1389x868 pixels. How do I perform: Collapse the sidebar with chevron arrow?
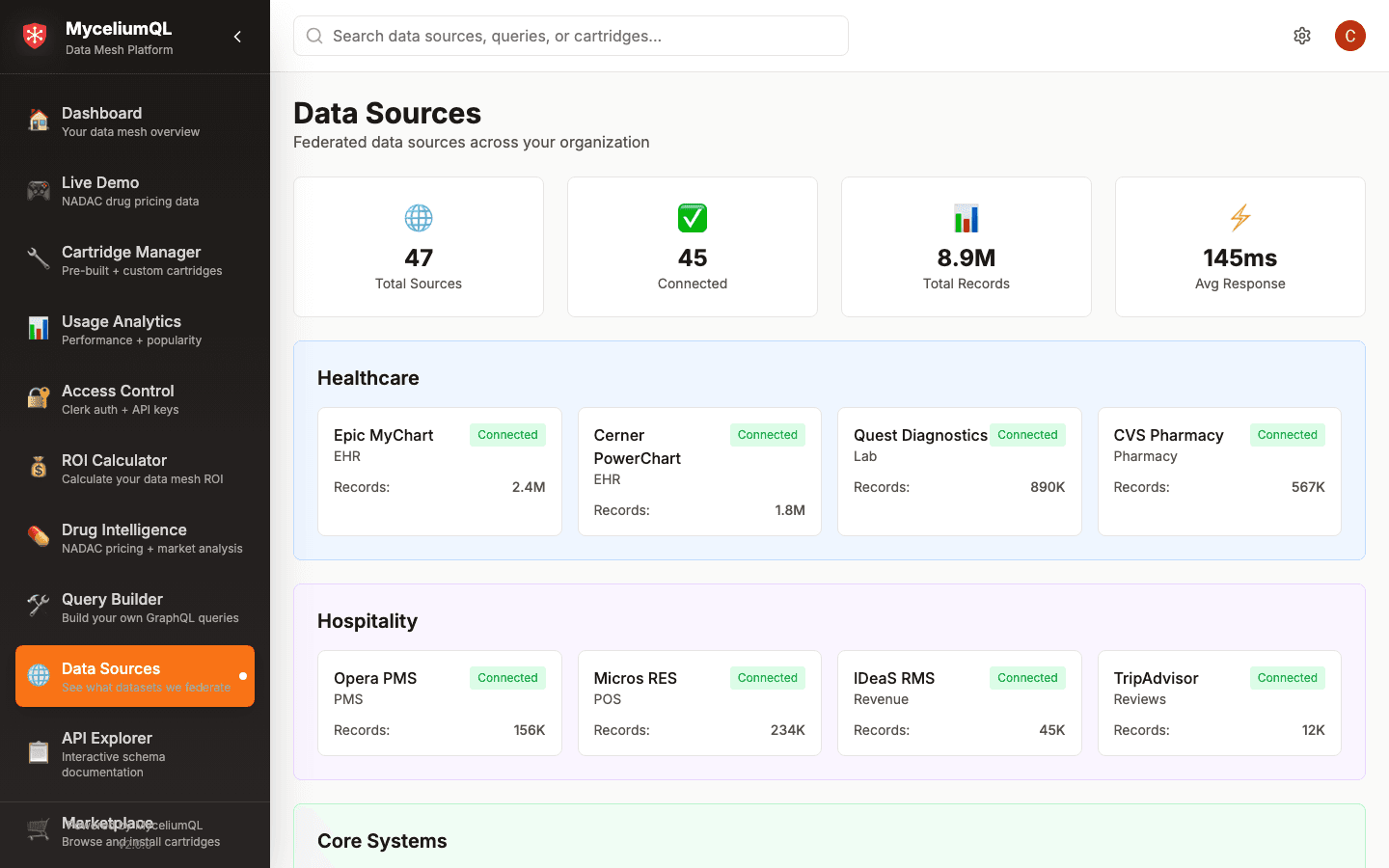[x=237, y=37]
